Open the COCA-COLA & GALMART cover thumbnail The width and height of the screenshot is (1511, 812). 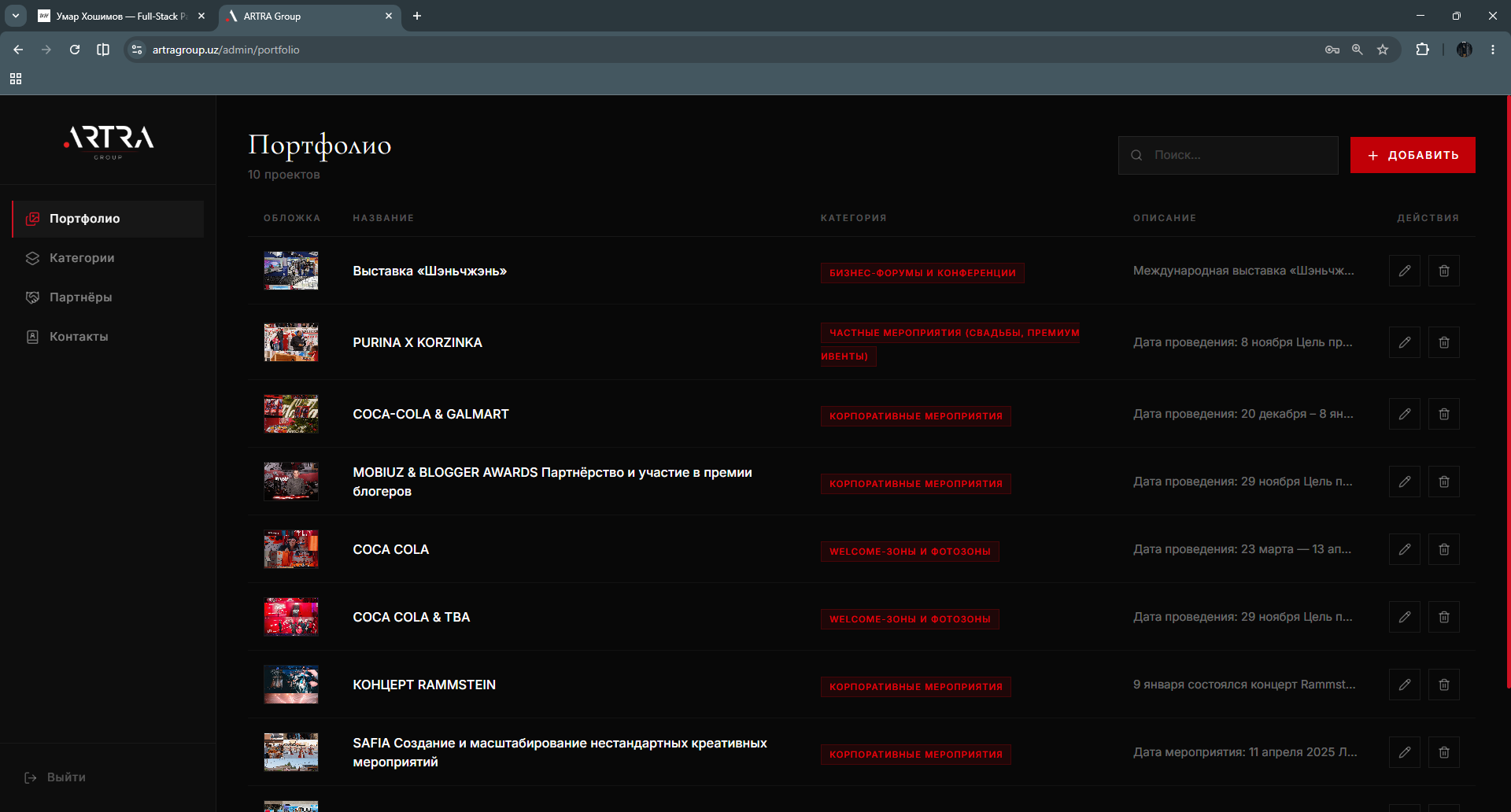[x=291, y=414]
